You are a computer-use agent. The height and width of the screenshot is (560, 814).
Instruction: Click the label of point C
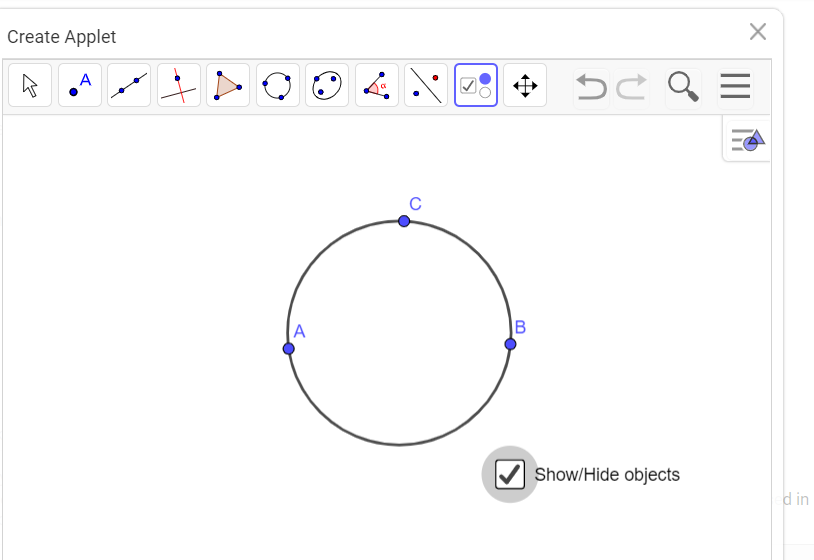point(415,204)
